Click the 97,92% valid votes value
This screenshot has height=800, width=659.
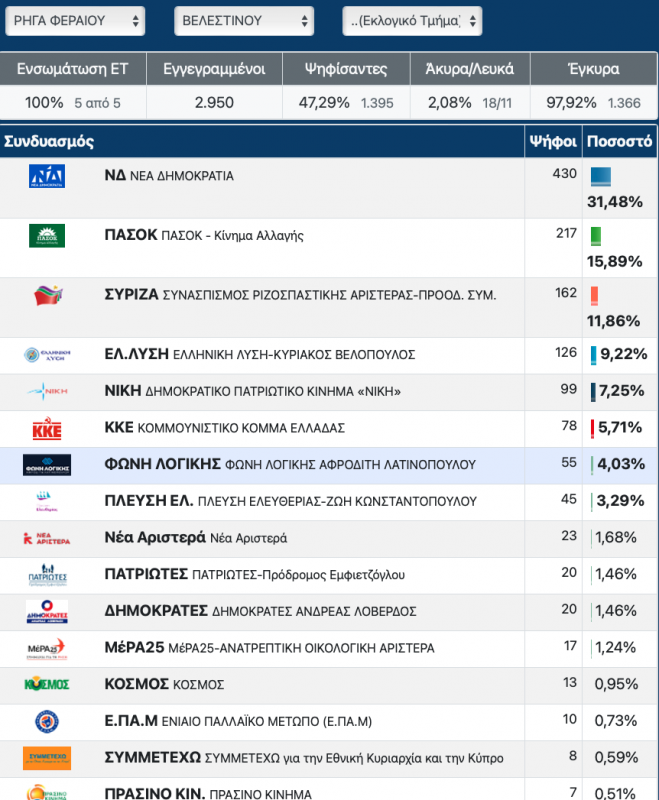point(571,103)
